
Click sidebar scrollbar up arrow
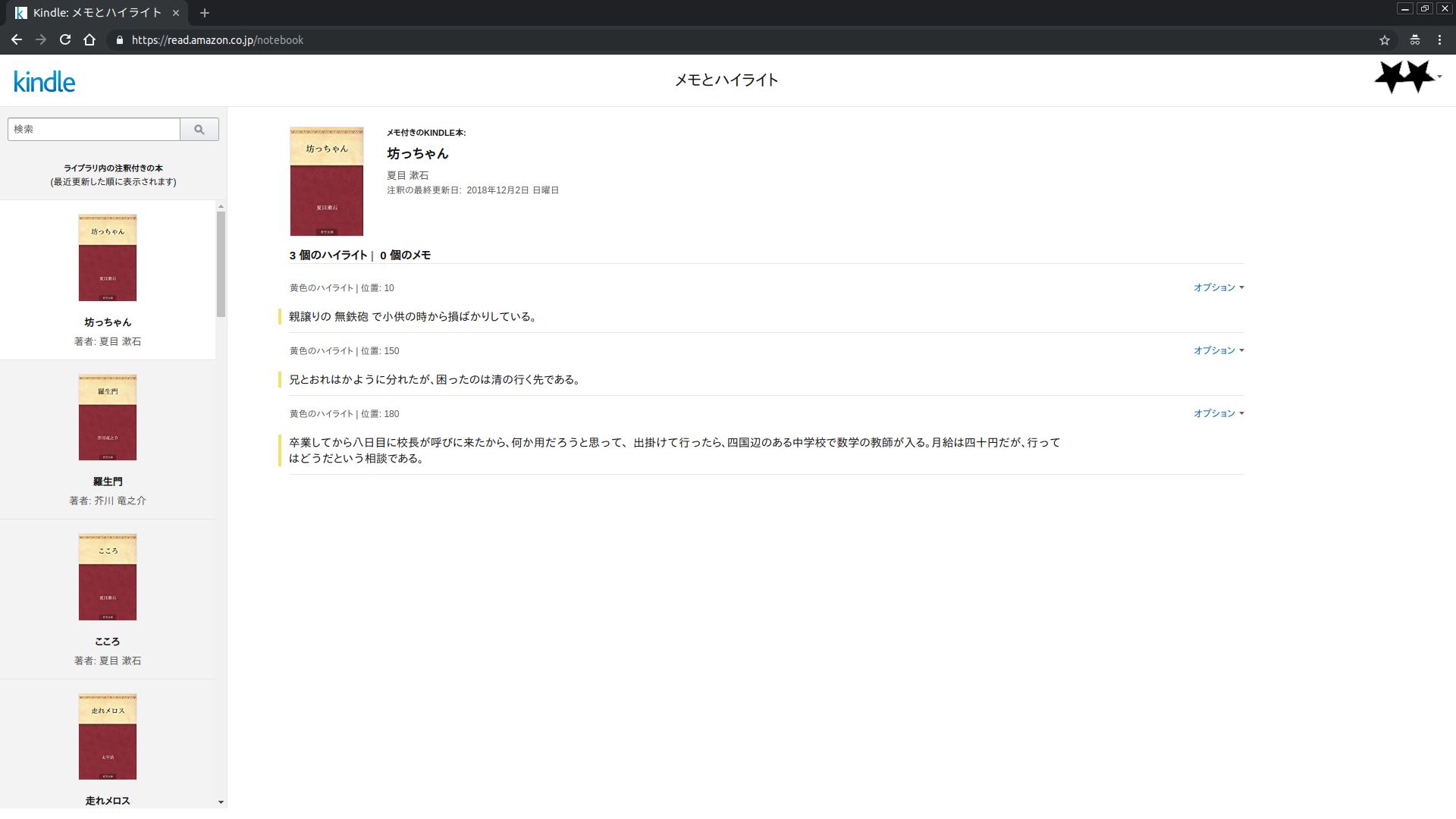click(x=221, y=206)
